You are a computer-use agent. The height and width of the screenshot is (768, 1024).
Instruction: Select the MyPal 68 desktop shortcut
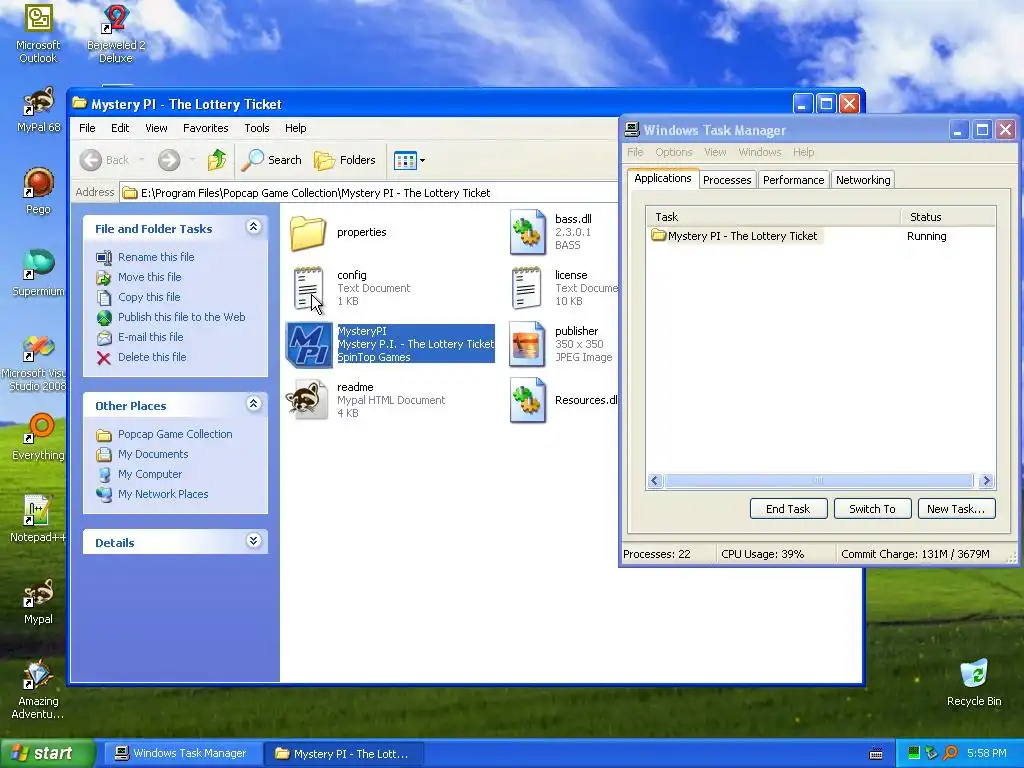coord(38,110)
